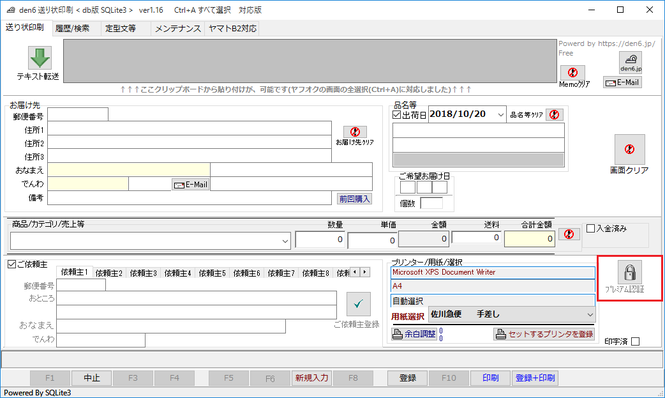Switch to the ヤマトB2対応 tab
This screenshot has height=398, width=665.
pyautogui.click(x=232, y=28)
